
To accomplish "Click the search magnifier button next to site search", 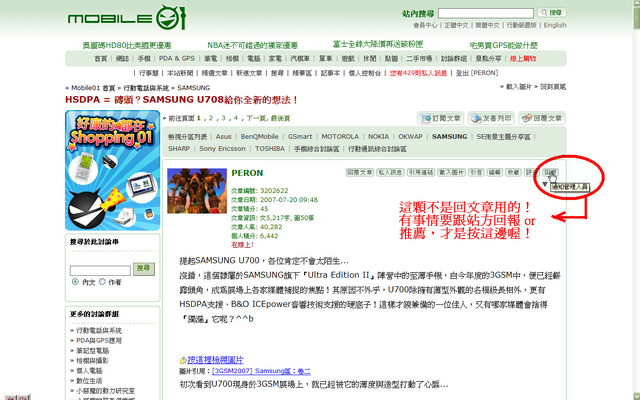I will [552, 13].
